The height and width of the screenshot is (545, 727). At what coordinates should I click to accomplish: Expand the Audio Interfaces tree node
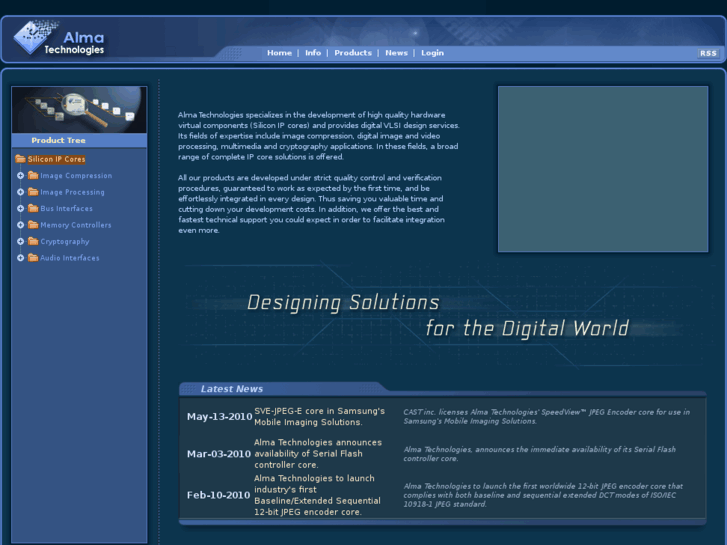(x=20, y=258)
